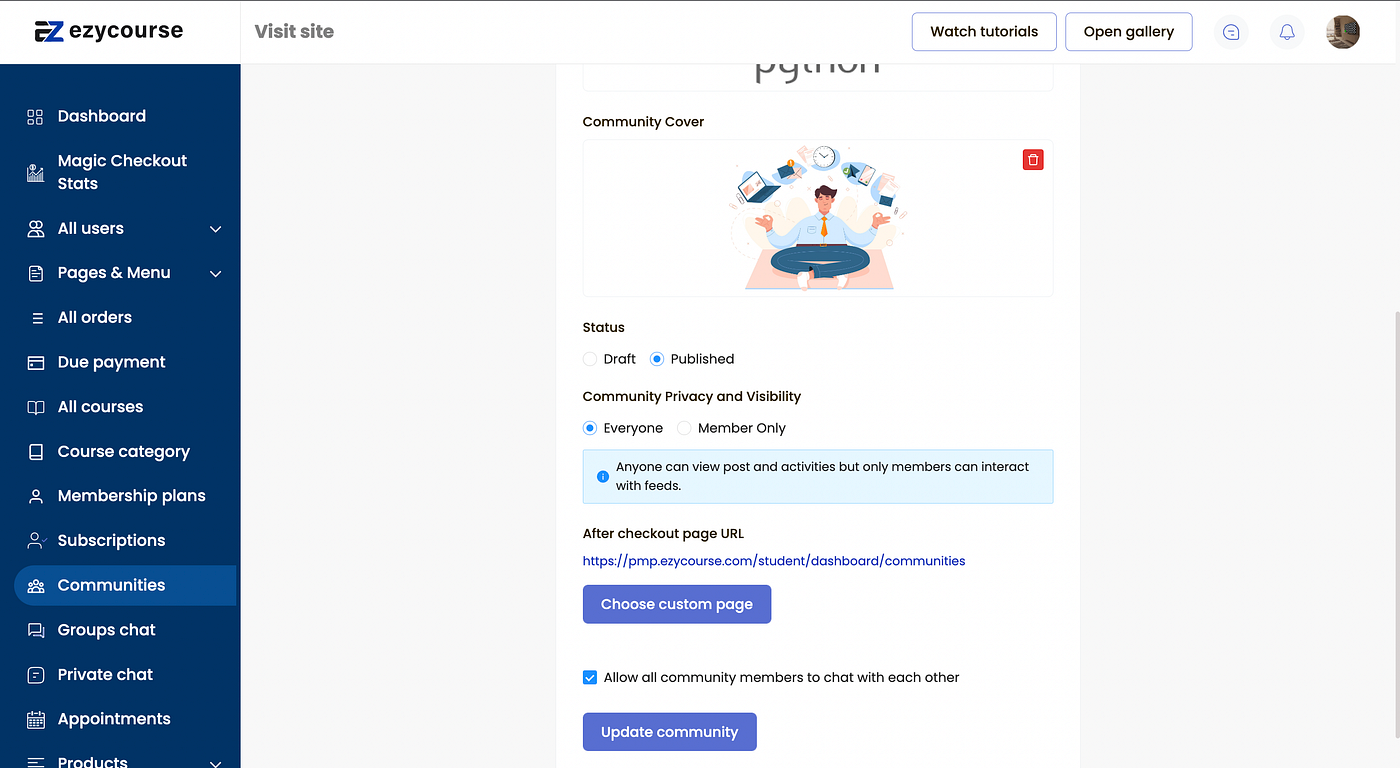
Task: Open the user profile avatar
Action: click(x=1343, y=32)
